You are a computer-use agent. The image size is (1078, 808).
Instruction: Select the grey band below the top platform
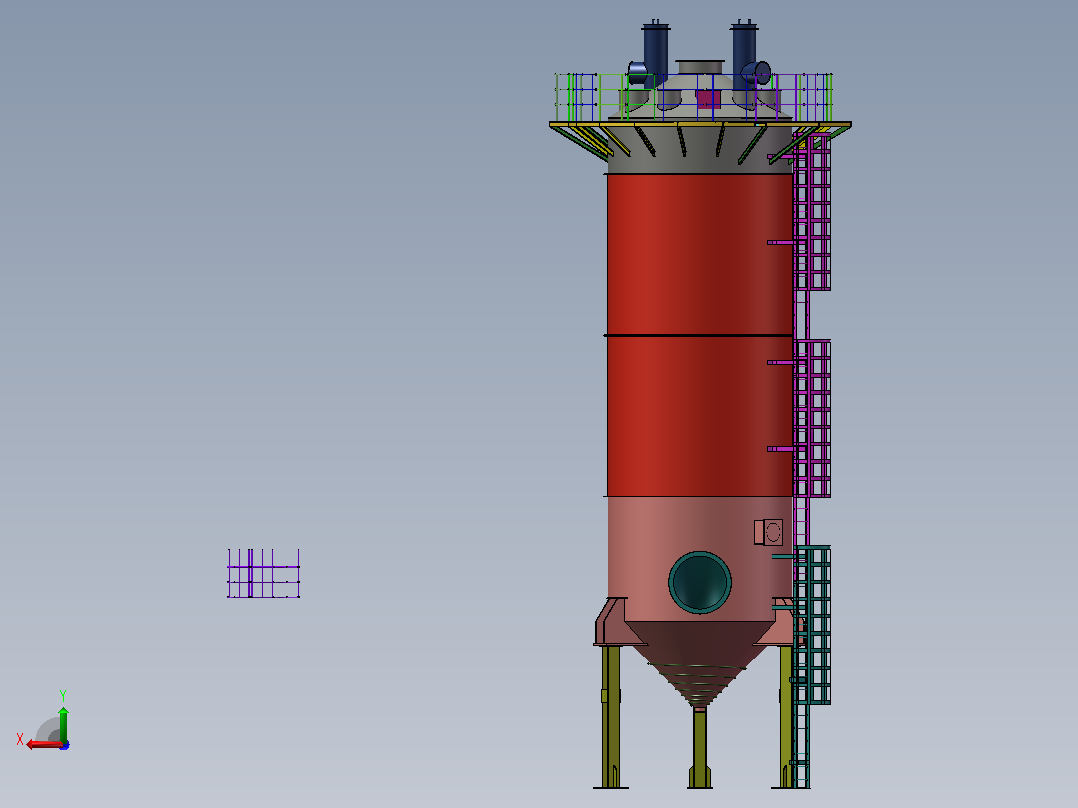699,150
